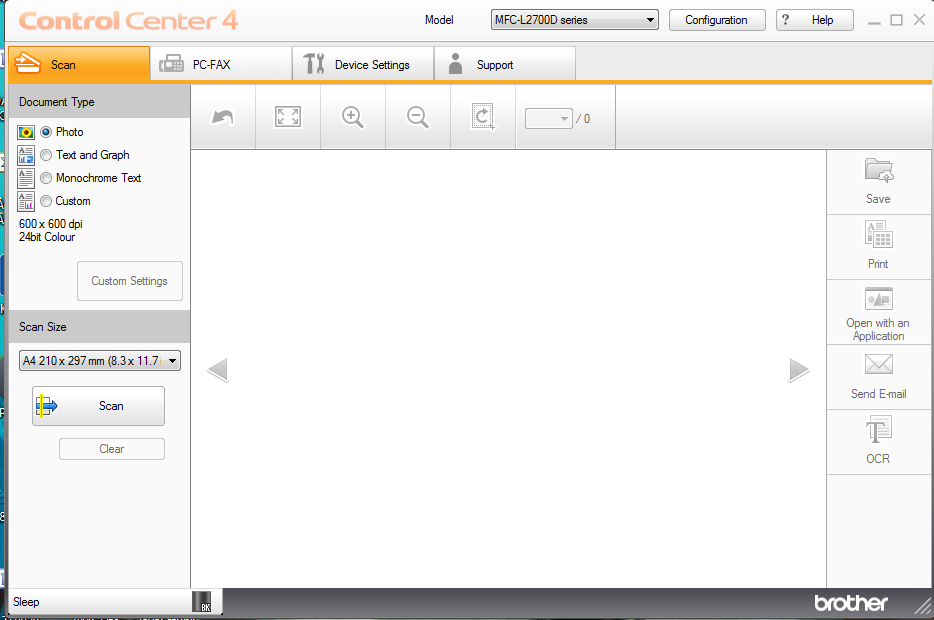934x620 pixels.
Task: Click the rotate and crop icon
Action: point(482,117)
